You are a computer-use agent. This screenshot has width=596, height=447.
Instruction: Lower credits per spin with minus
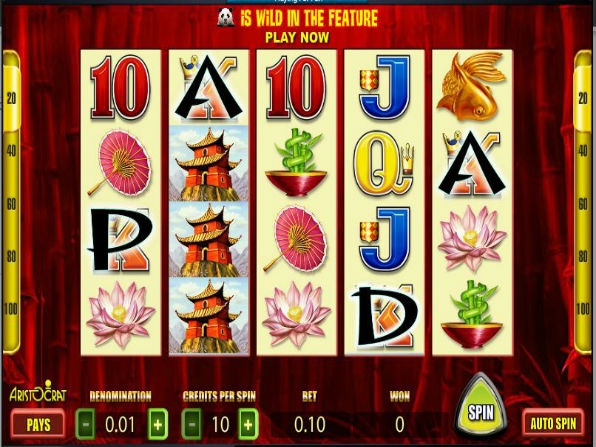[192, 424]
